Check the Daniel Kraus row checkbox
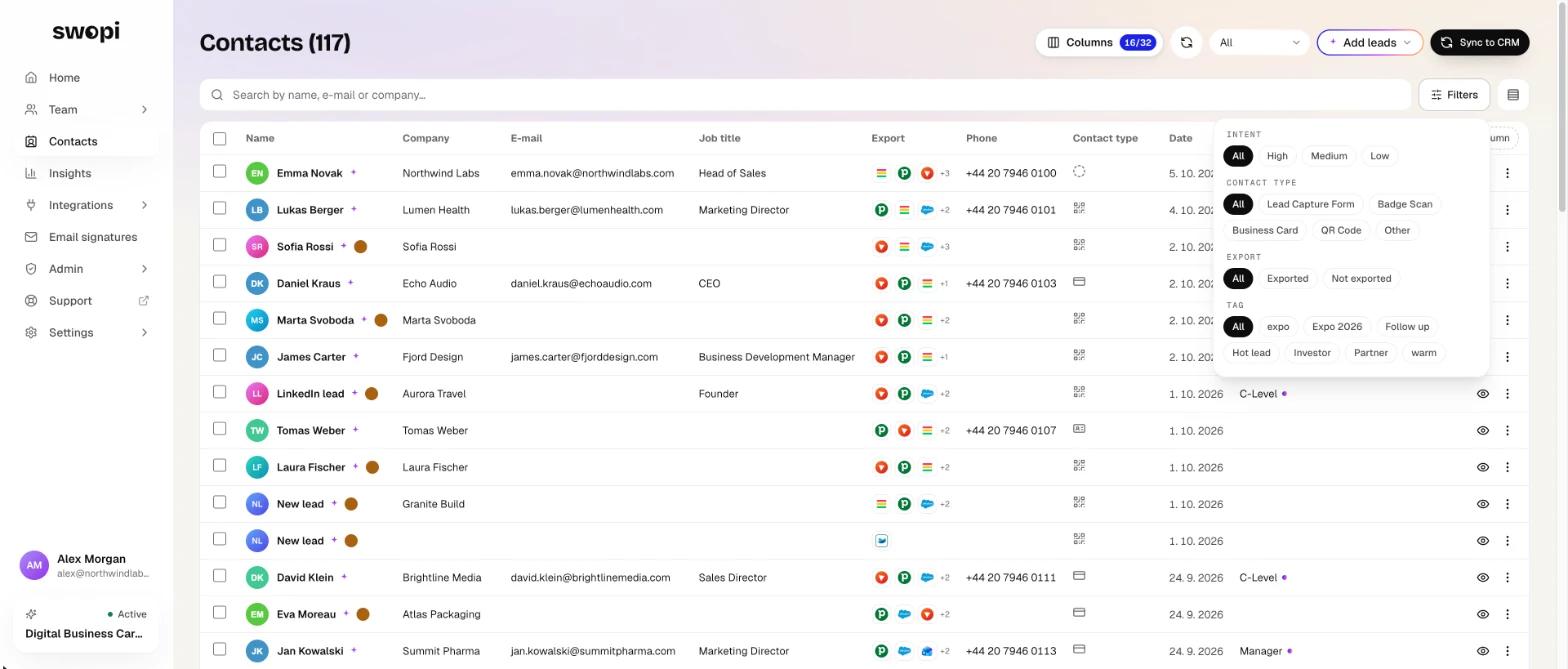The width and height of the screenshot is (1568, 669). pos(220,282)
